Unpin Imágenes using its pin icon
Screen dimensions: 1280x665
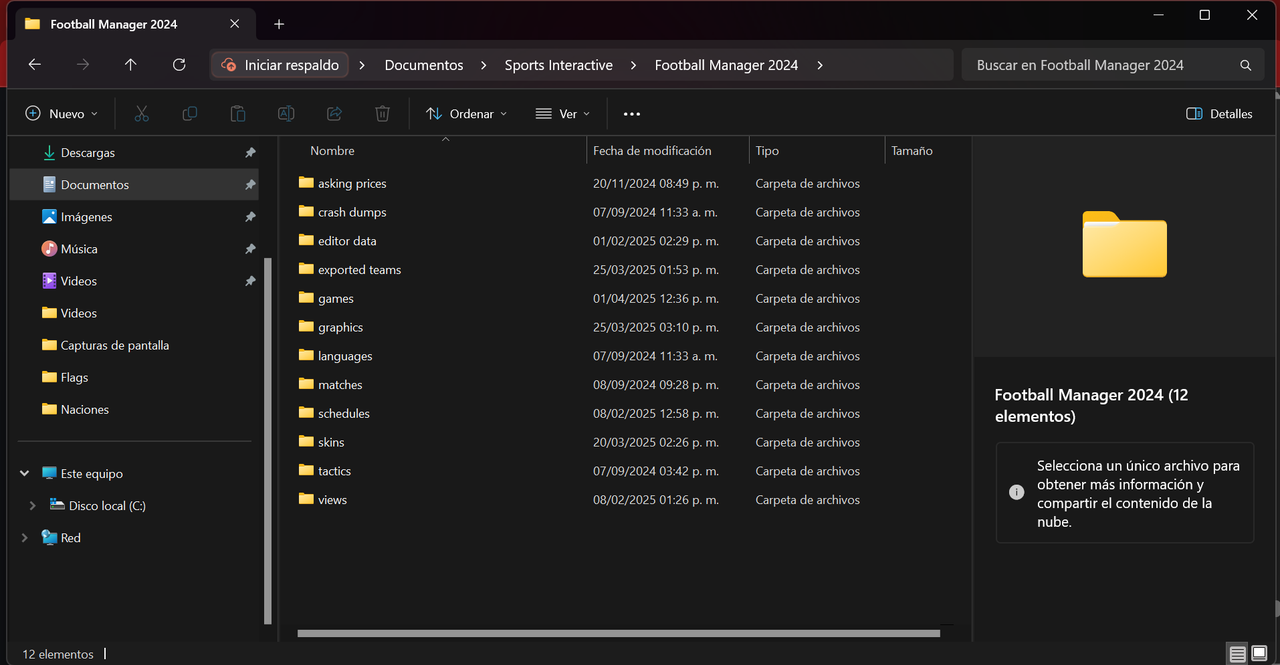tap(250, 217)
